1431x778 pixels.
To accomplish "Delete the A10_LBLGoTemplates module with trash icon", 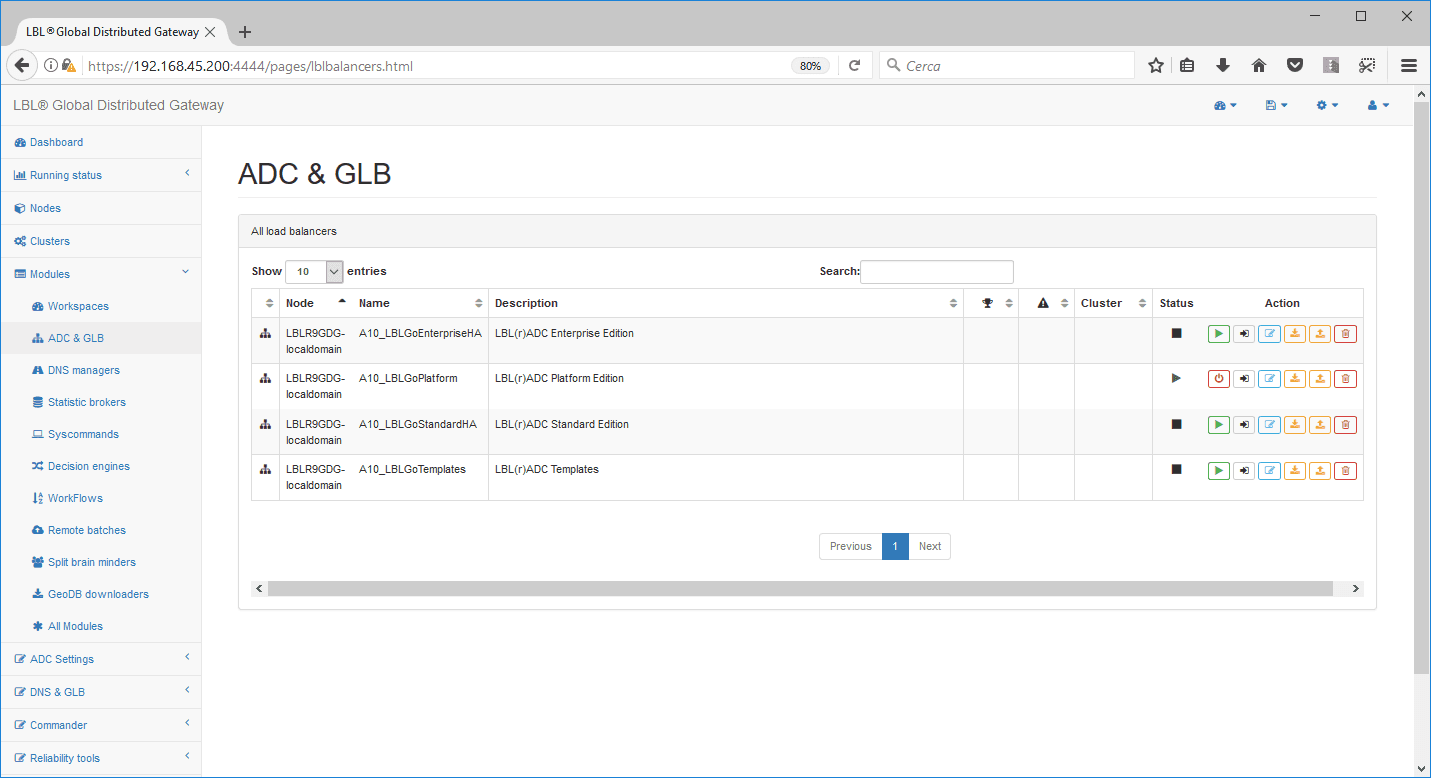I will click(1345, 470).
